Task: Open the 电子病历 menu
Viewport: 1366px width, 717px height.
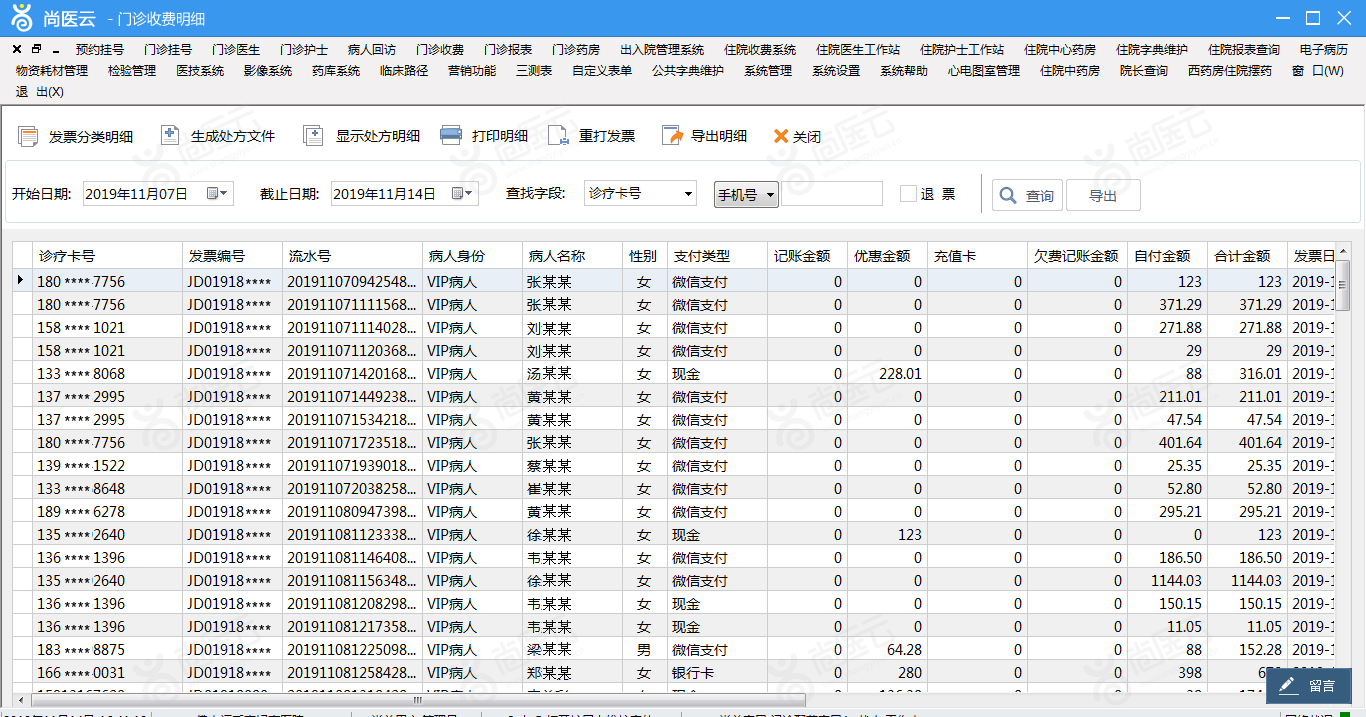Action: 1324,49
